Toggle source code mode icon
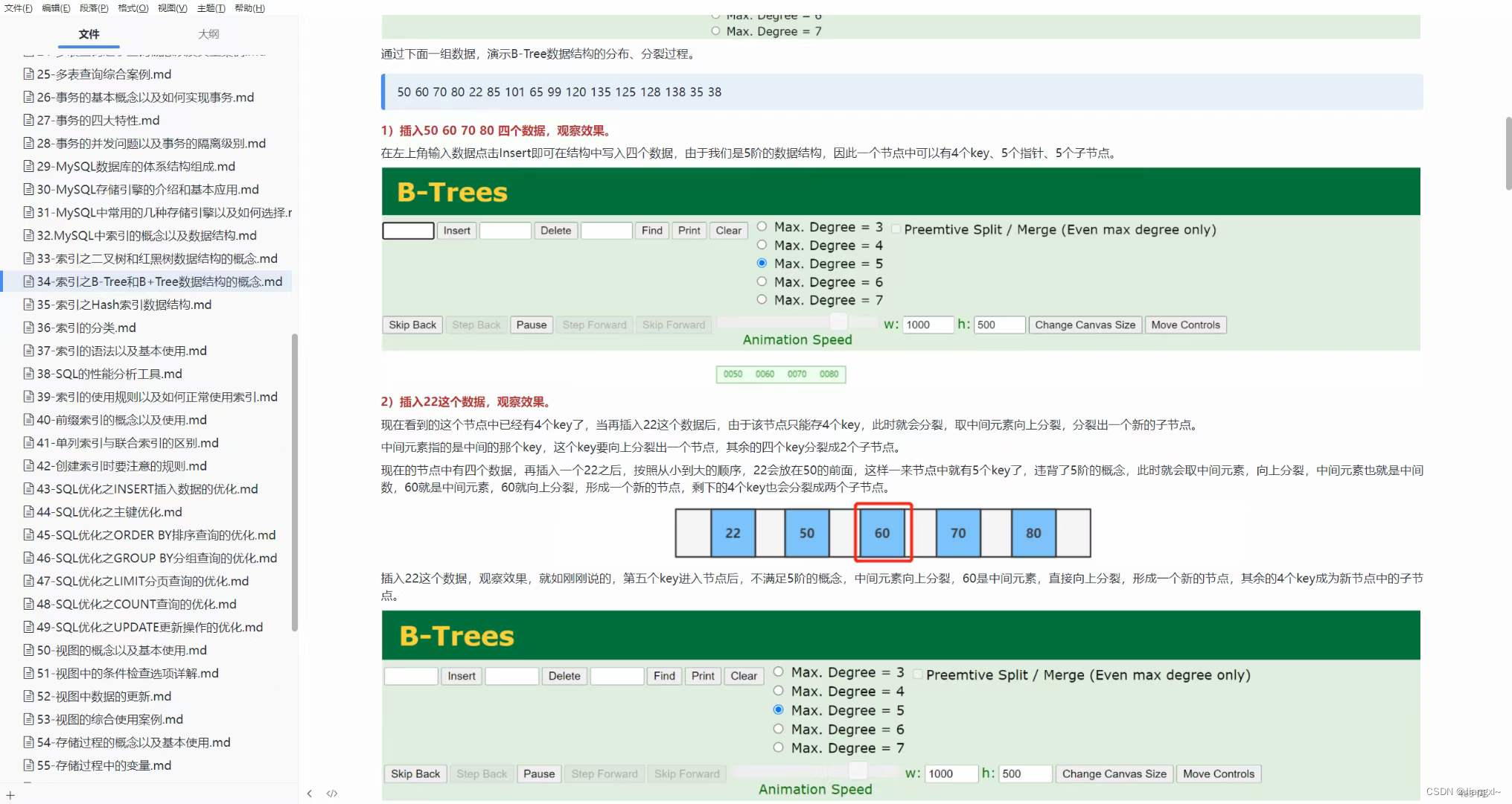1512x804 pixels. 332,794
